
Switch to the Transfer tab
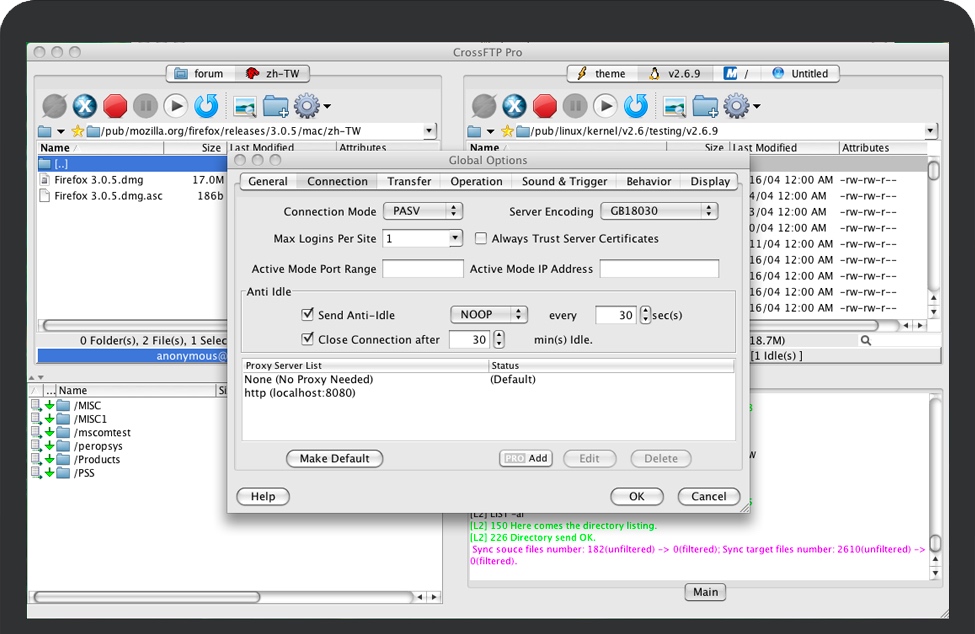point(409,181)
